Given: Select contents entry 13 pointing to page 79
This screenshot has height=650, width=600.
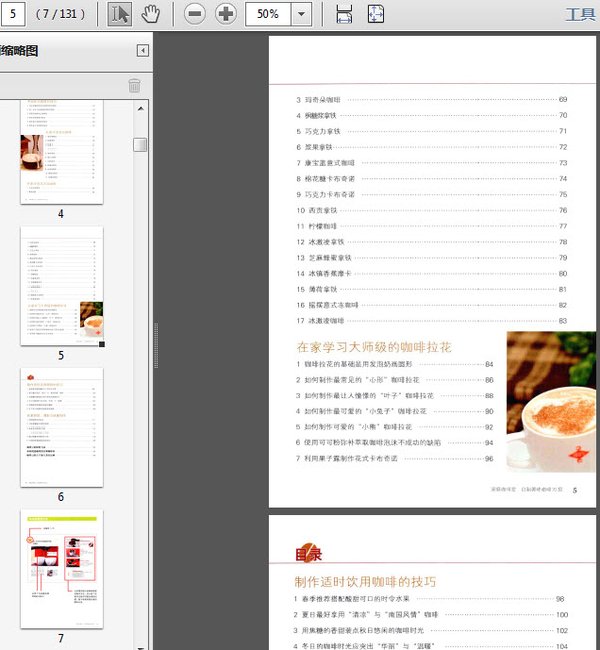Looking at the screenshot, I should [x=431, y=257].
